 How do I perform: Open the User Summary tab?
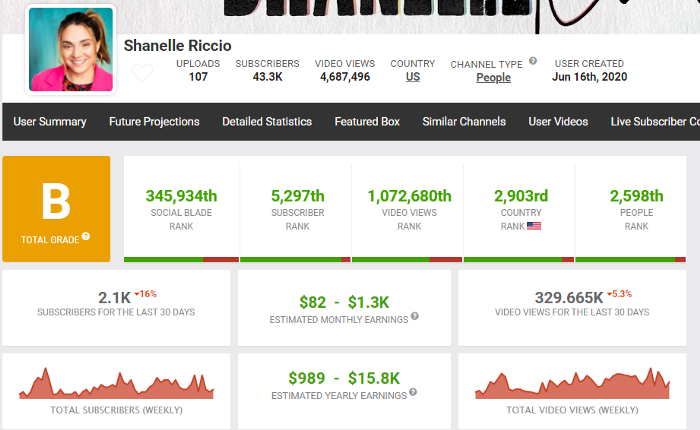pos(50,122)
